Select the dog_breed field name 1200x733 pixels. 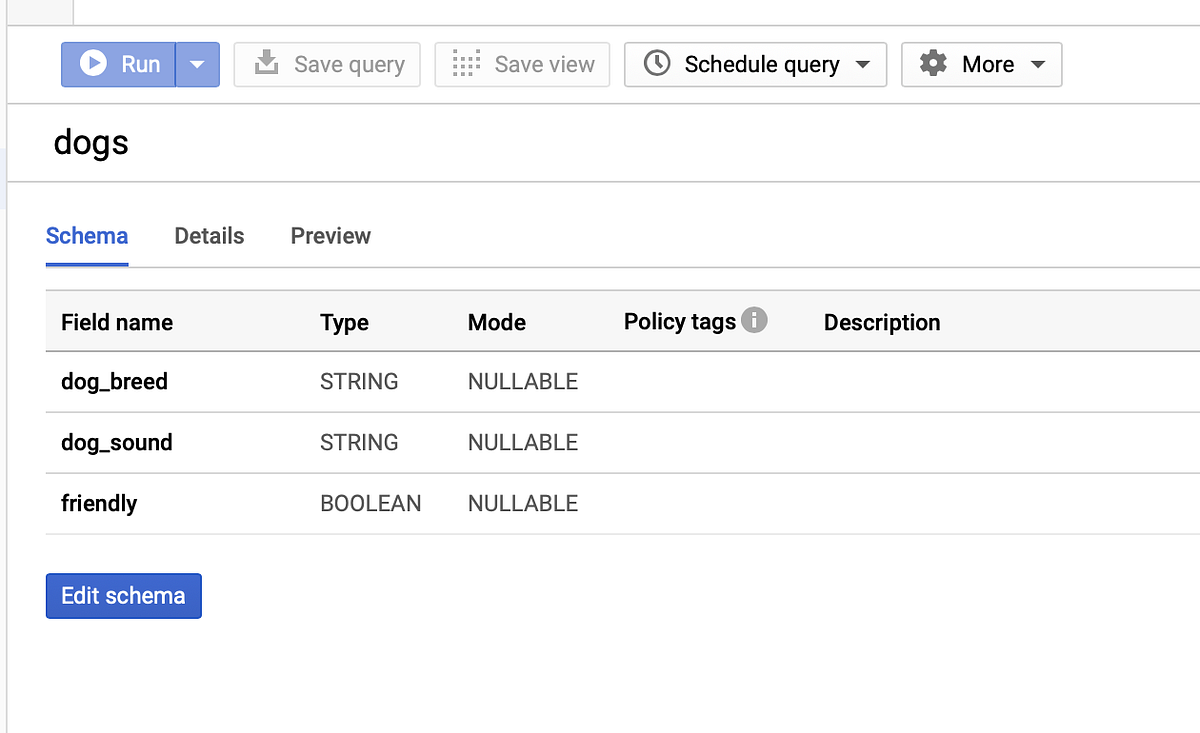pos(114,381)
